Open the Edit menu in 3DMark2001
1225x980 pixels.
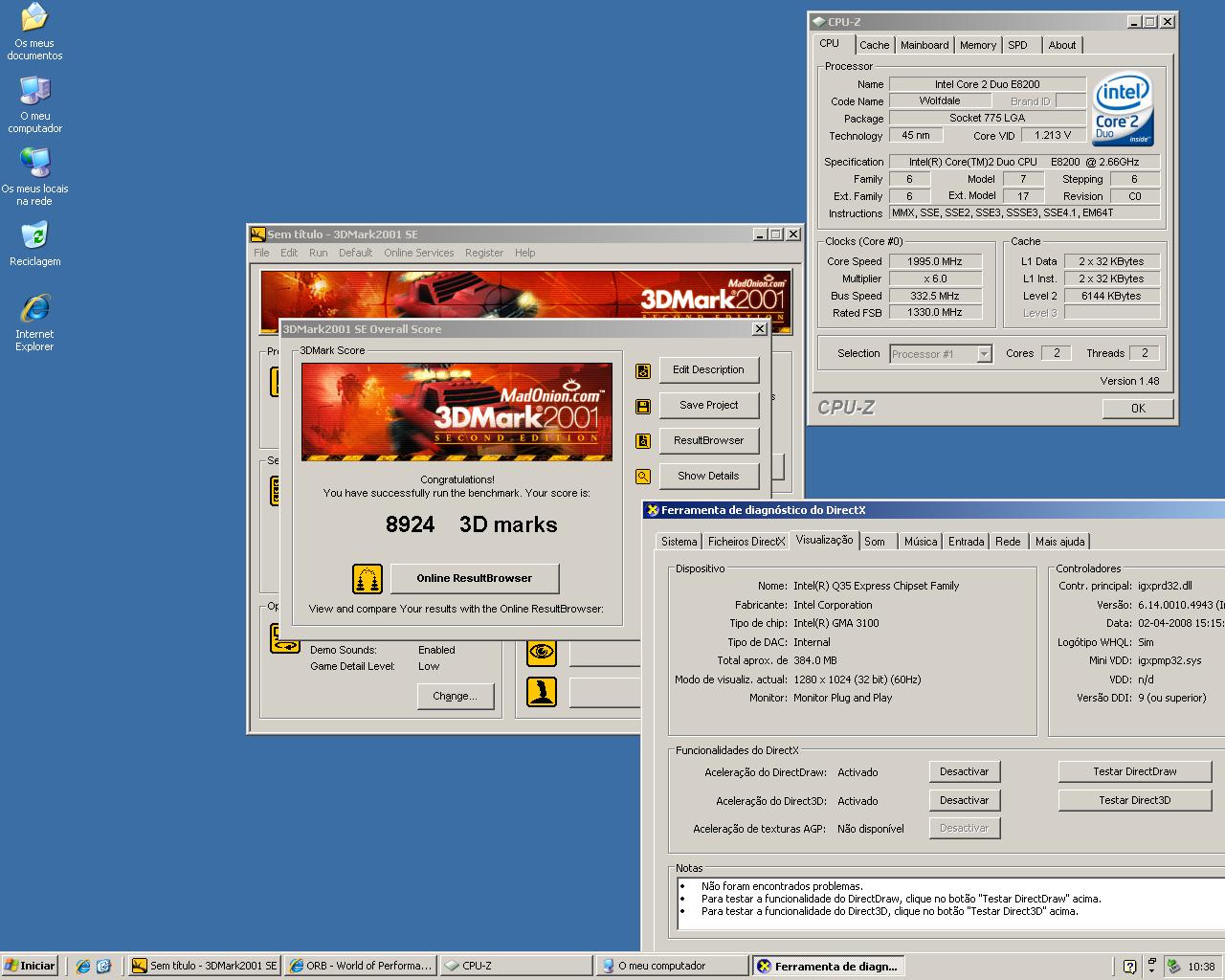tap(289, 253)
